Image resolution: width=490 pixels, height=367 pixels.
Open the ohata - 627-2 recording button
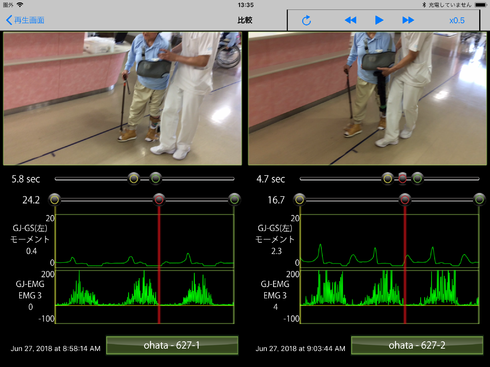coord(417,345)
